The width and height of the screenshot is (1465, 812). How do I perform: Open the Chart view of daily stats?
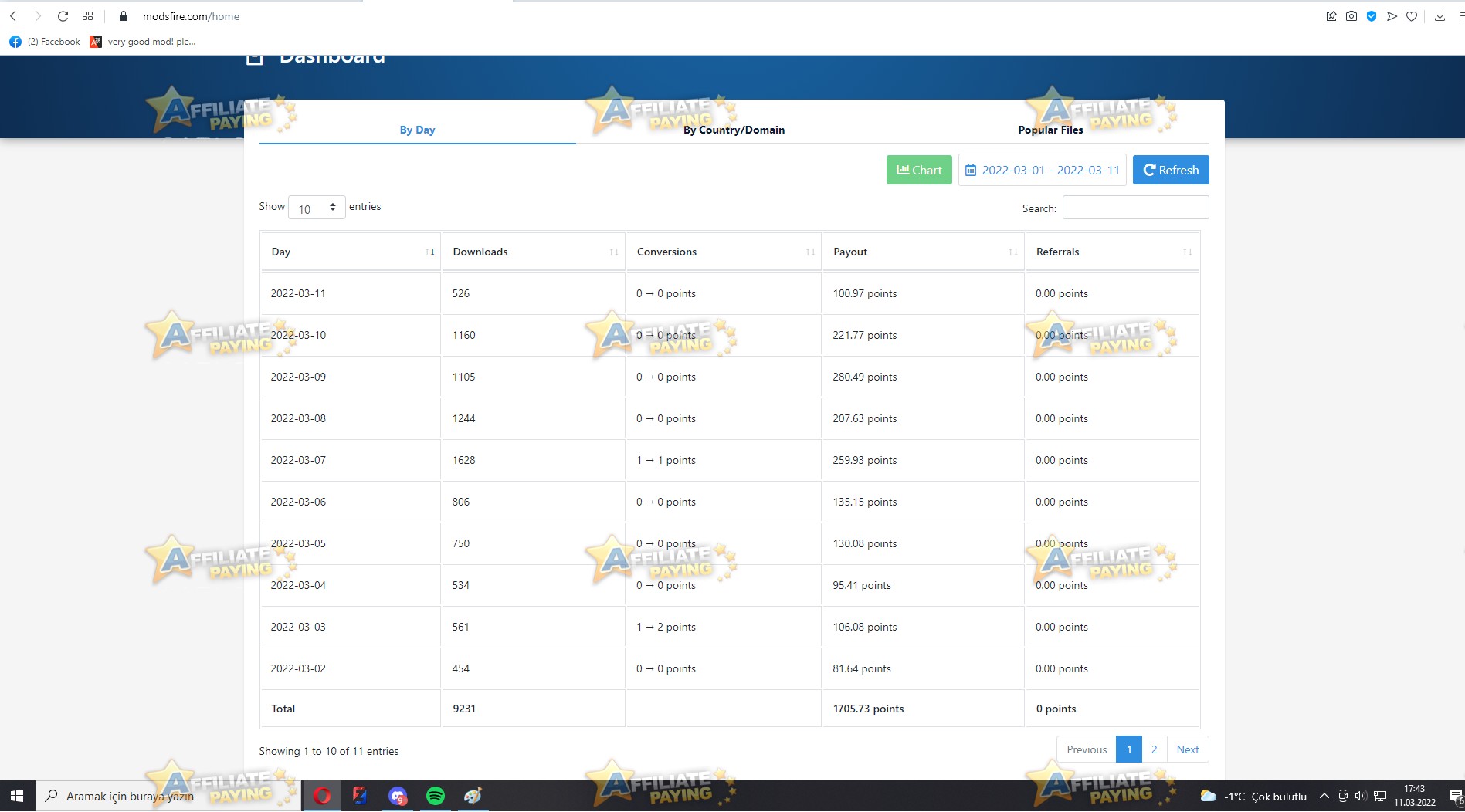click(918, 170)
